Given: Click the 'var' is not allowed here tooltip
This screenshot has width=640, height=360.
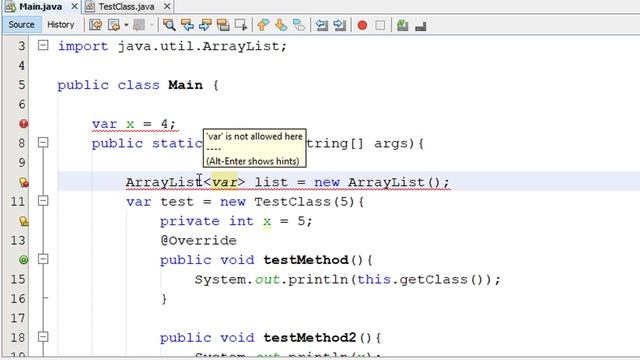Looking at the screenshot, I should (255, 148).
